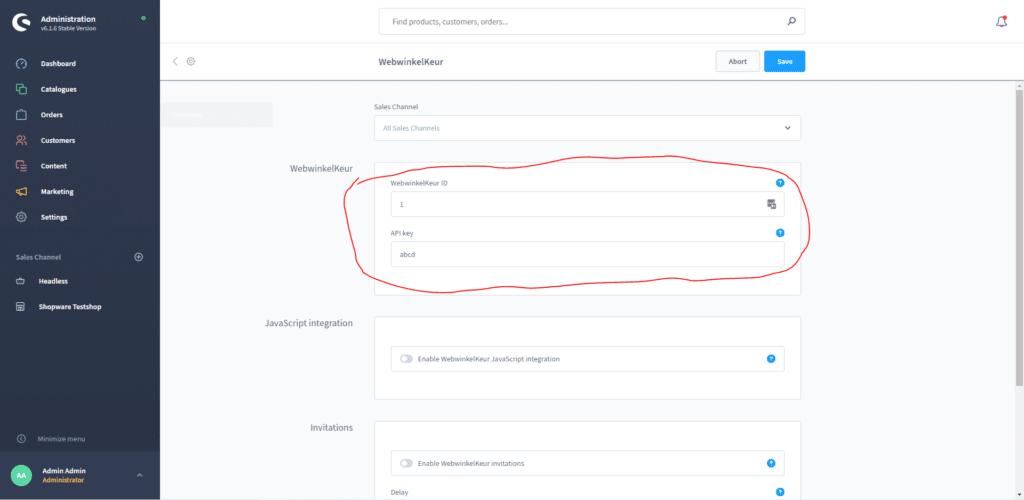The image size is (1024, 500).
Task: Click the back arrow beside WebwinkelKeur title
Action: click(x=175, y=61)
